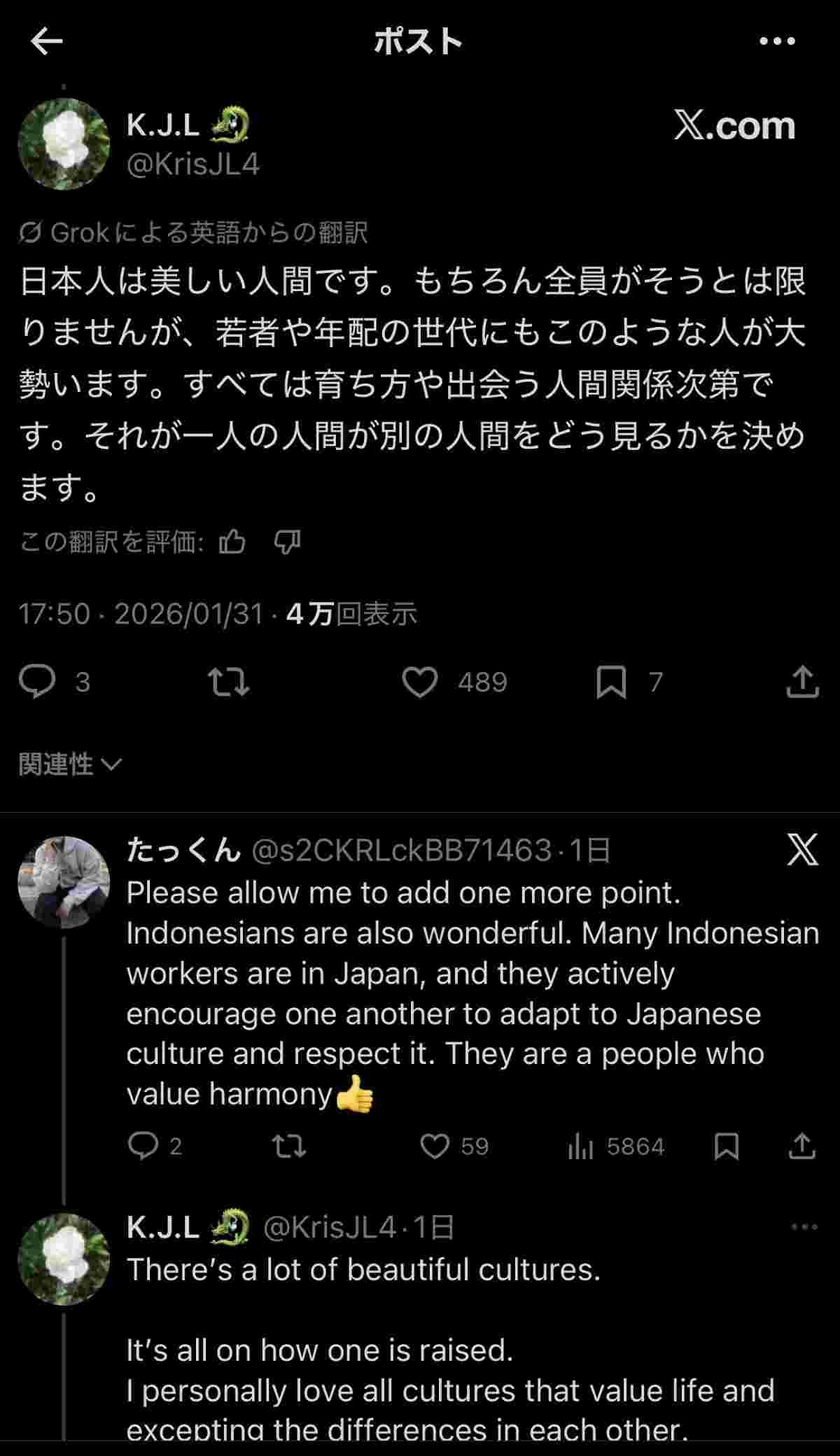Open たっくん's profile avatar
Viewport: 840px width, 1456px height.
pos(64,882)
